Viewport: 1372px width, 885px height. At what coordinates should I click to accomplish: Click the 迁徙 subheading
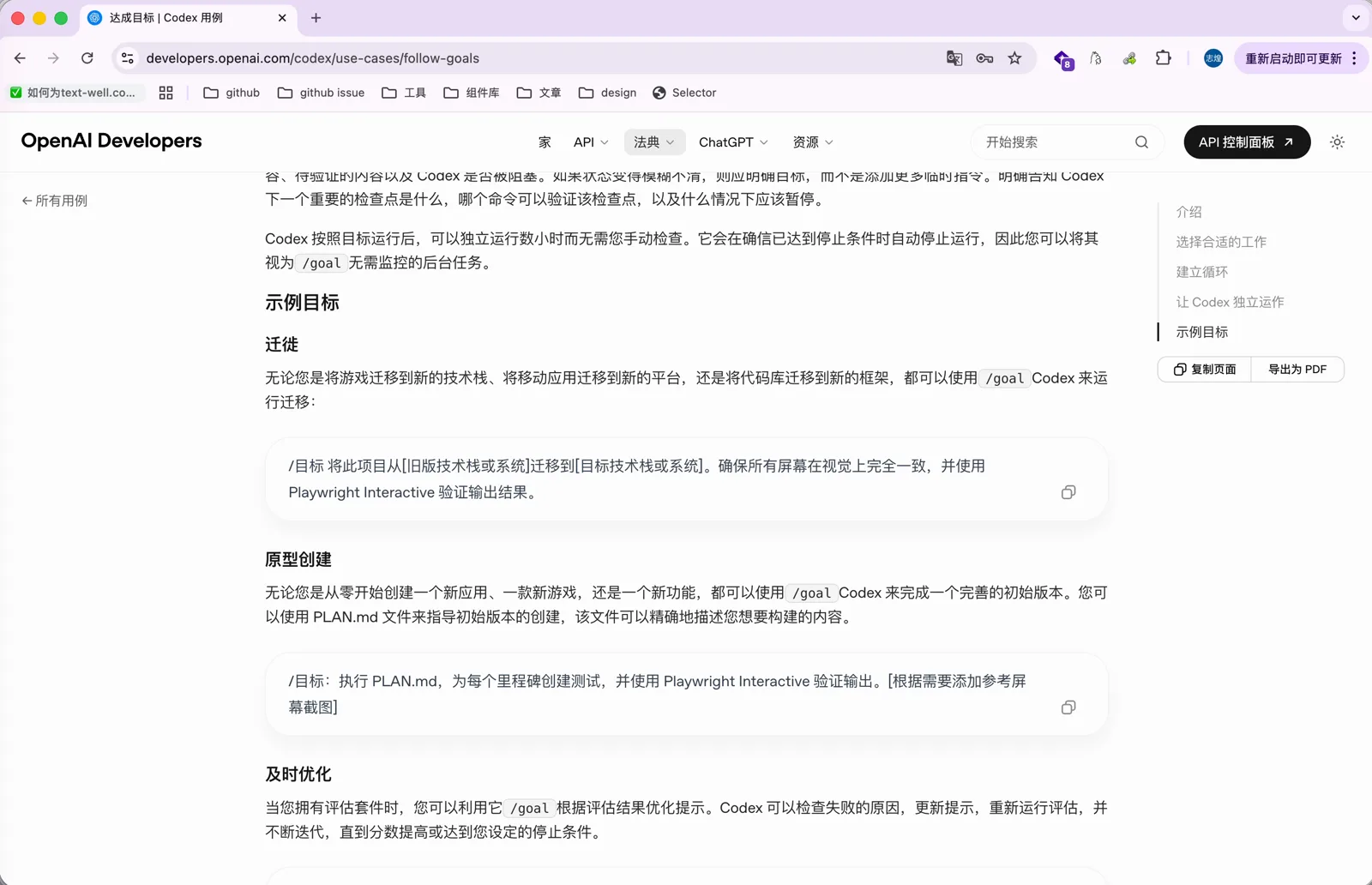281,345
